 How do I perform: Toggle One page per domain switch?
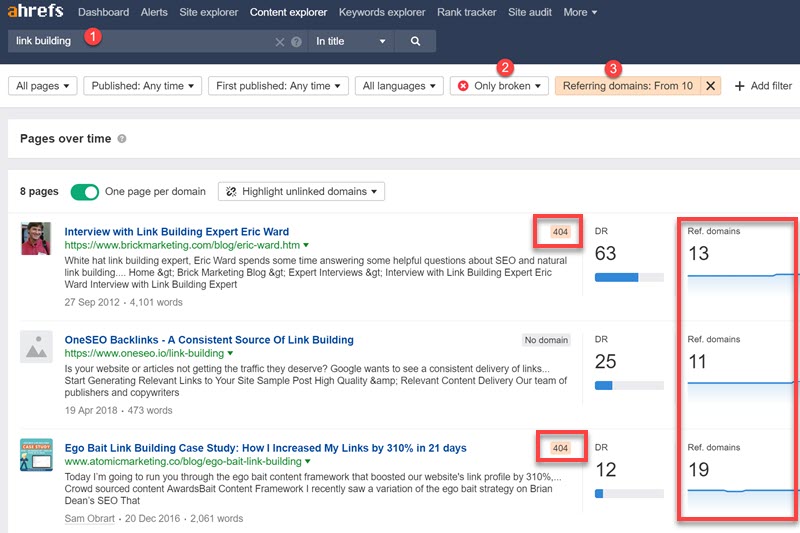coord(85,192)
